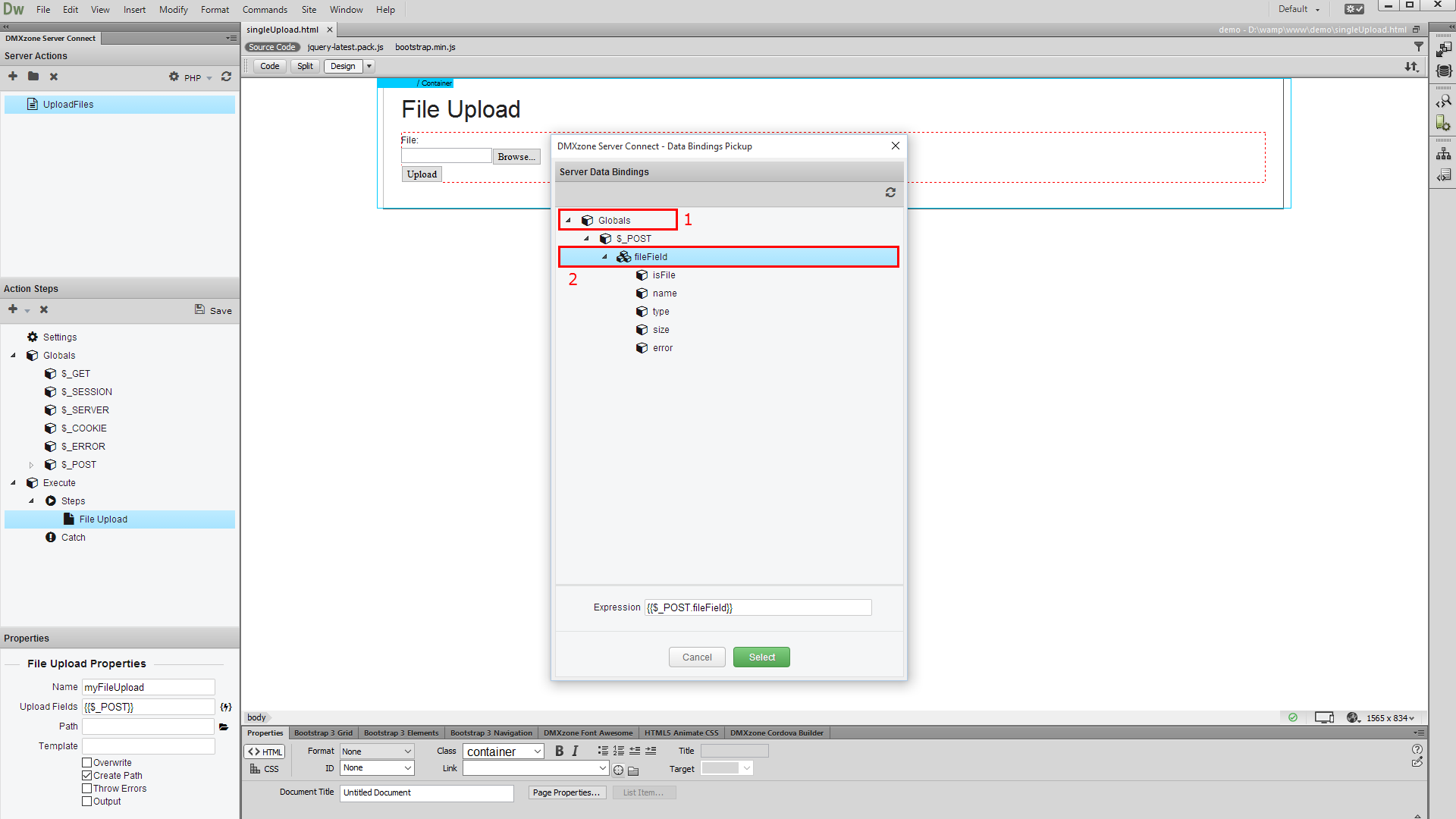1456x819 pixels.
Task: Switch to HTML properties mode
Action: 265,752
